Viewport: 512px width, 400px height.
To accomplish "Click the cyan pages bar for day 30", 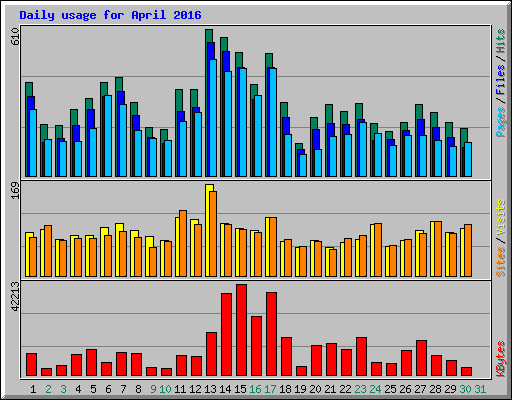I will pos(468,159).
